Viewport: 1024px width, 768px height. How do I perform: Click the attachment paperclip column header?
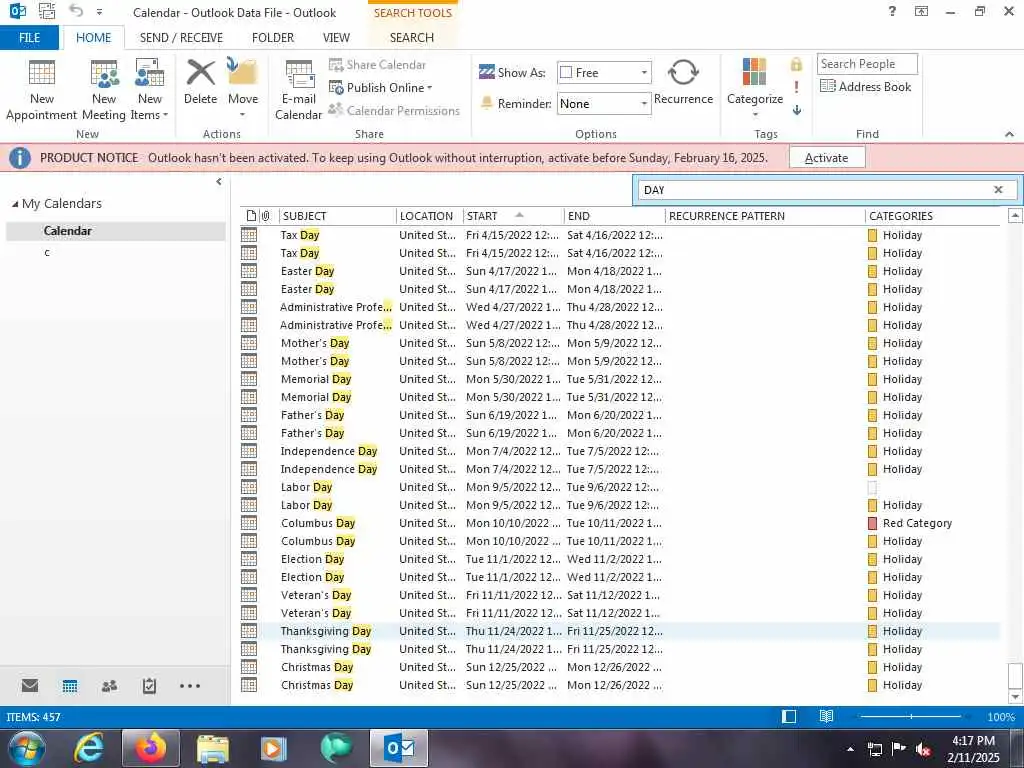click(x=266, y=216)
